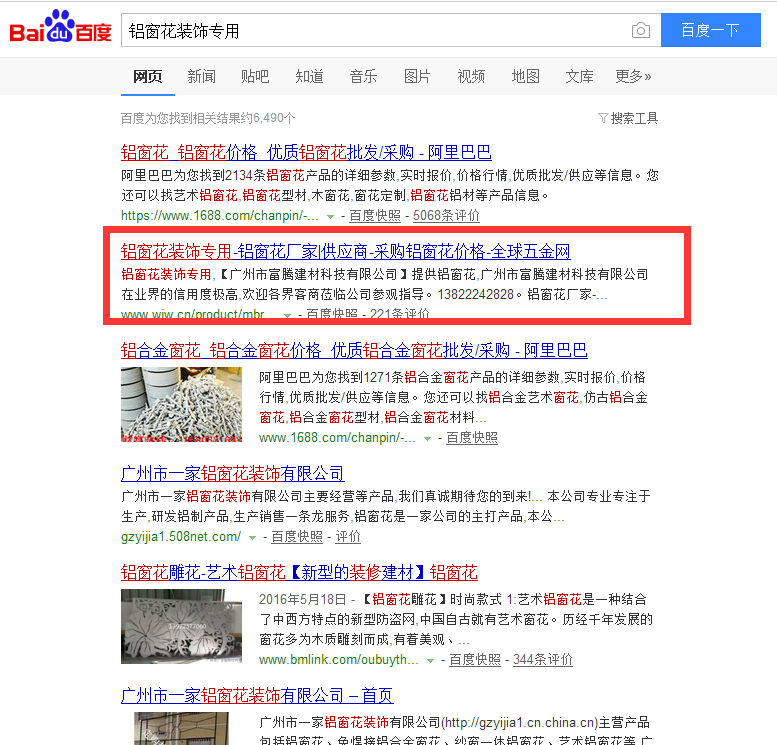Click the aluminum window parts thumbnail
The height and width of the screenshot is (745, 777).
click(181, 404)
